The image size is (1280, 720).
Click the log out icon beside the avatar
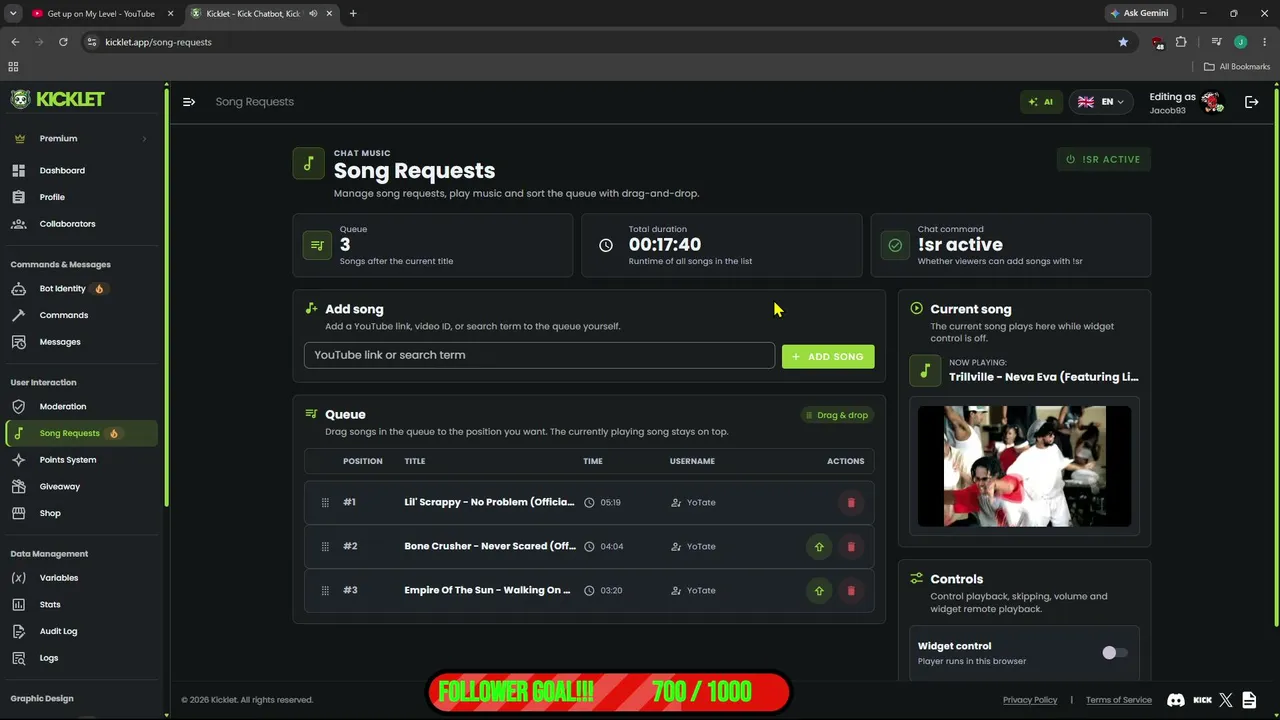pos(1251,102)
